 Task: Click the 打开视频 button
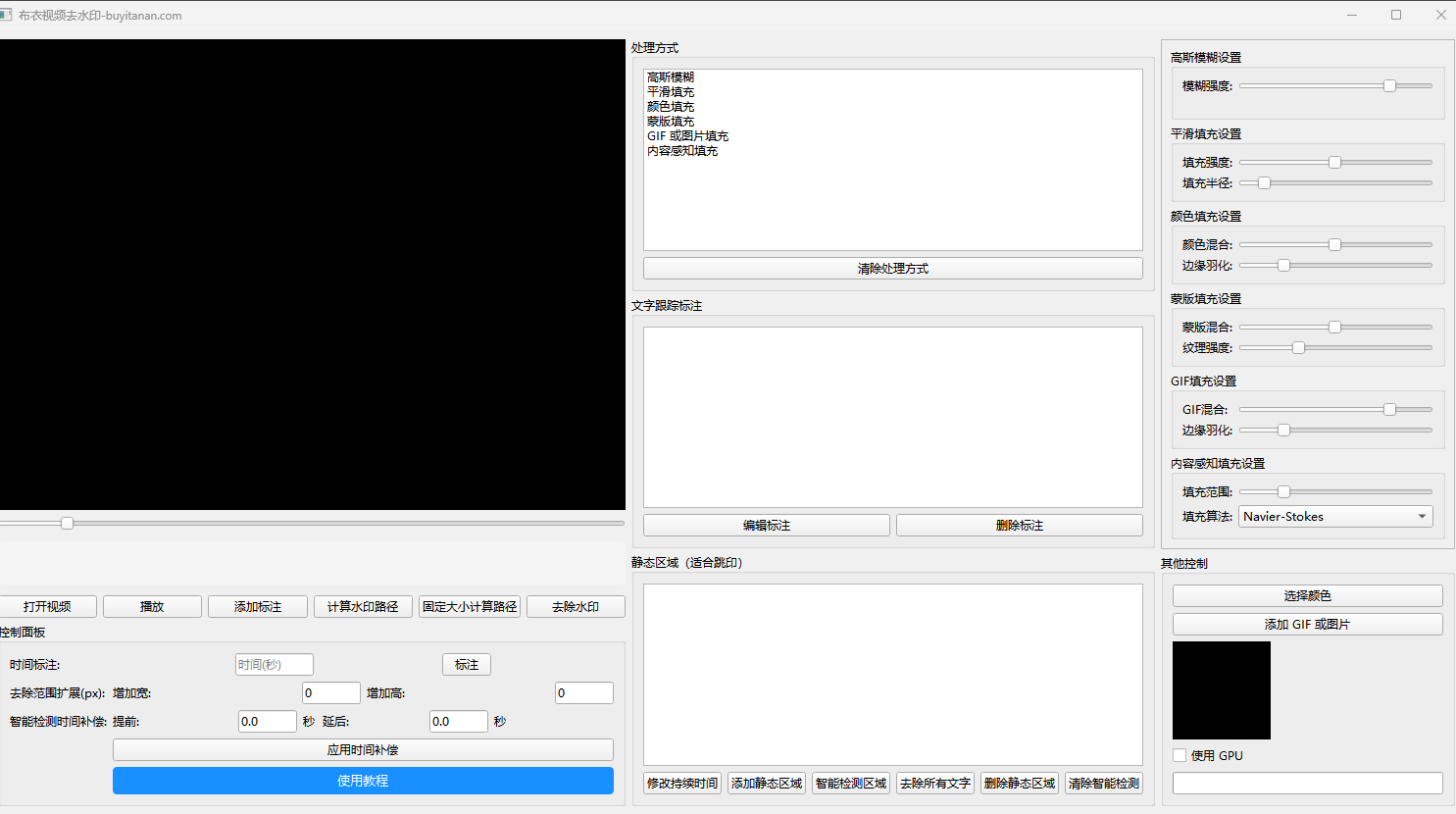point(47,607)
